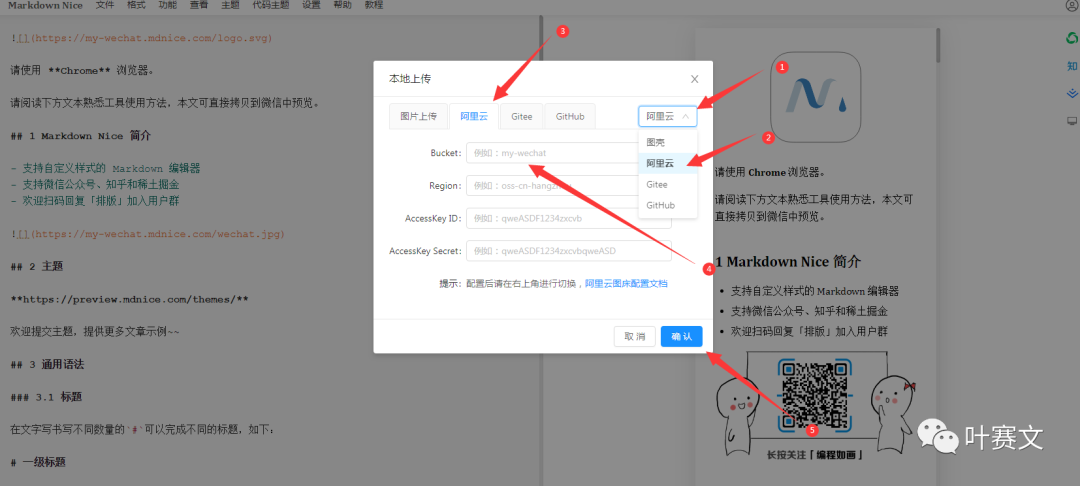
Task: Click preview bullet '支持微信公众号、知乎和稀土掘金'
Action: click(809, 311)
